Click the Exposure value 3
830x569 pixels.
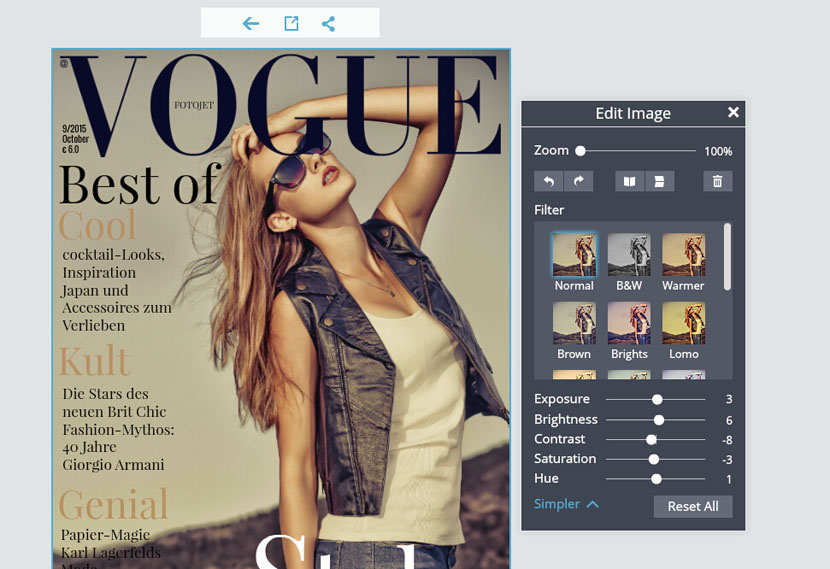[729, 399]
